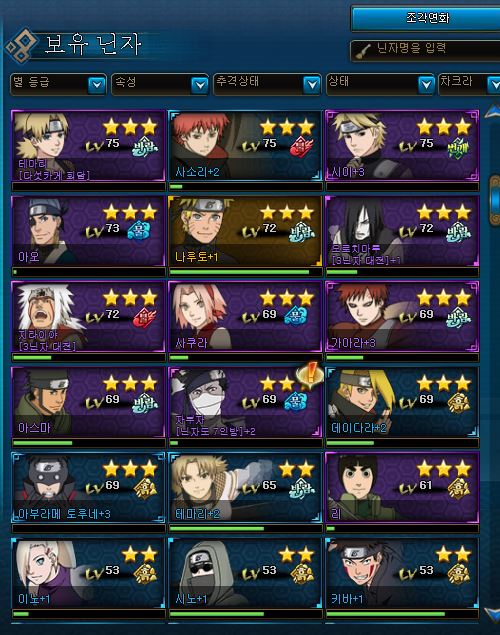Click the scroll-down arrow beside ninja list
The height and width of the screenshot is (635, 500).
pyautogui.click(x=494, y=614)
